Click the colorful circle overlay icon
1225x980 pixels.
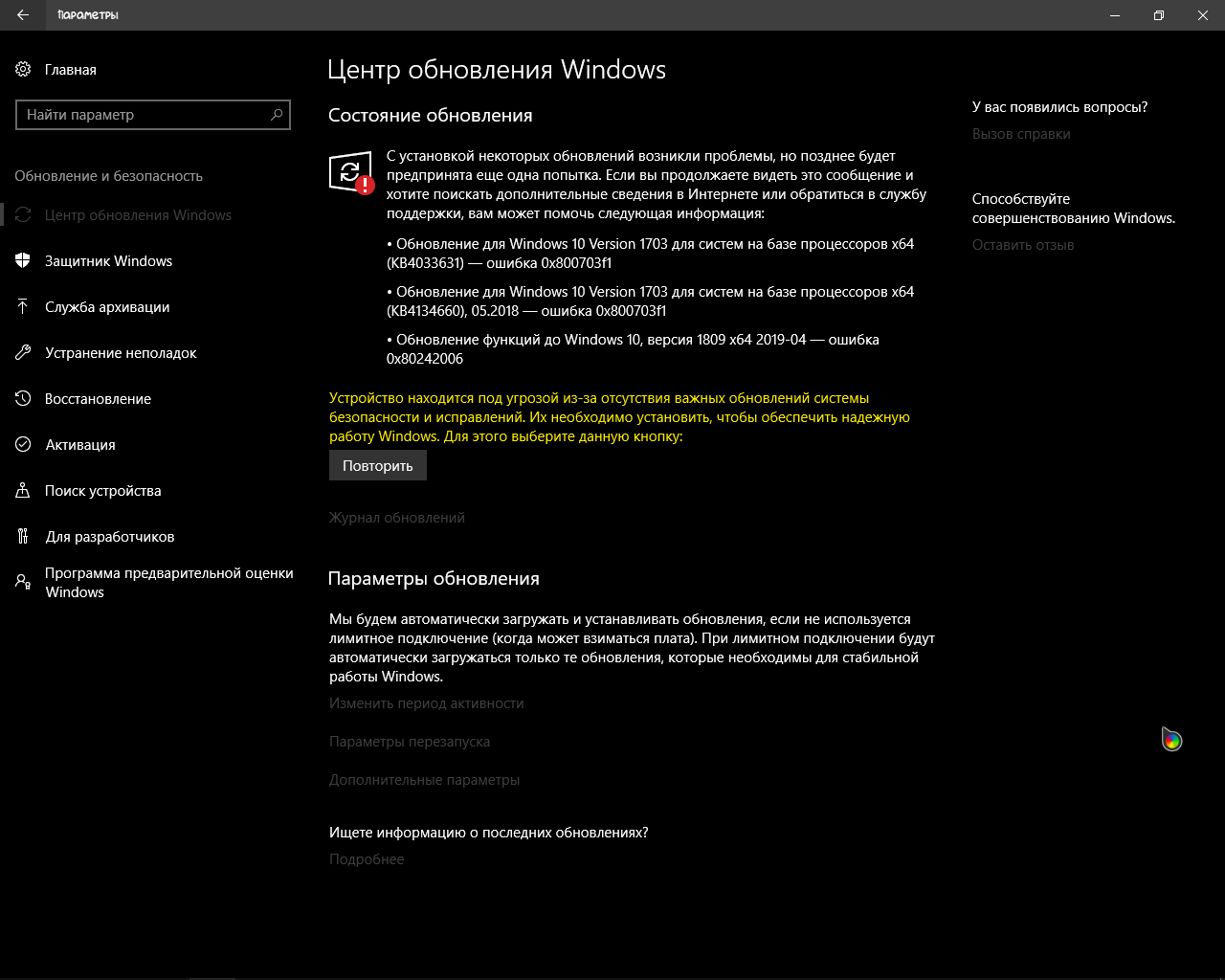[1172, 740]
